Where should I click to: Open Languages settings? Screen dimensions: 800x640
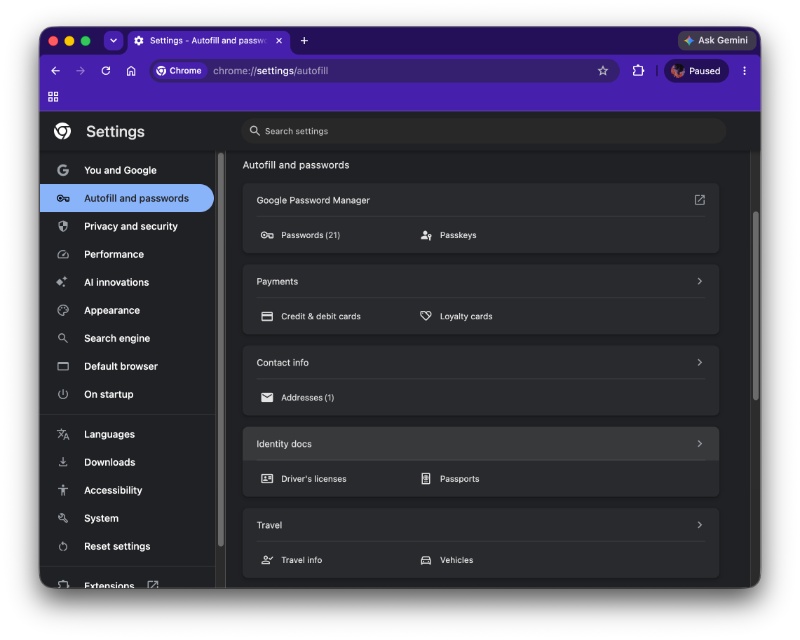pyautogui.click(x=127, y=434)
